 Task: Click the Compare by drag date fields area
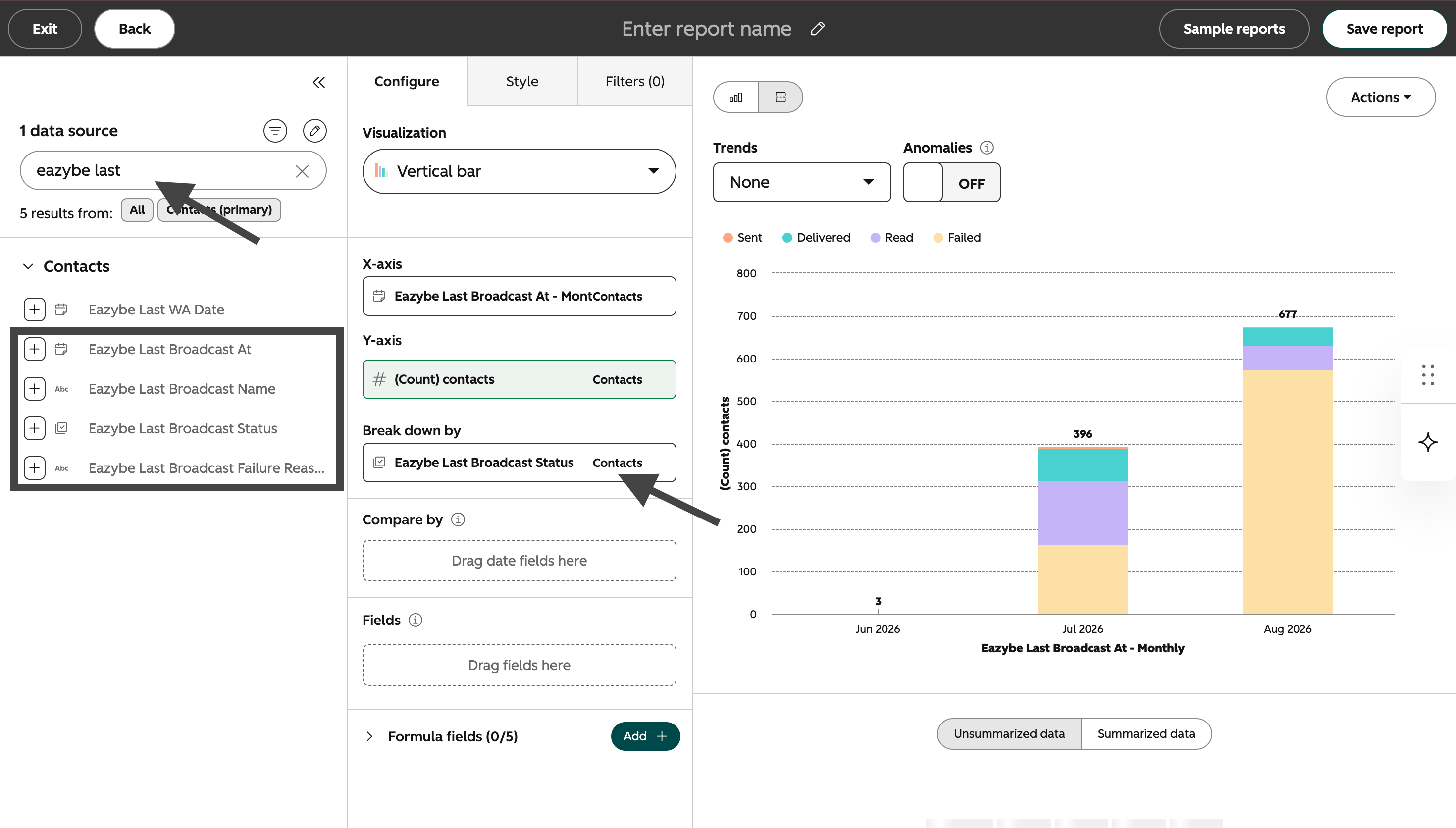pos(519,561)
